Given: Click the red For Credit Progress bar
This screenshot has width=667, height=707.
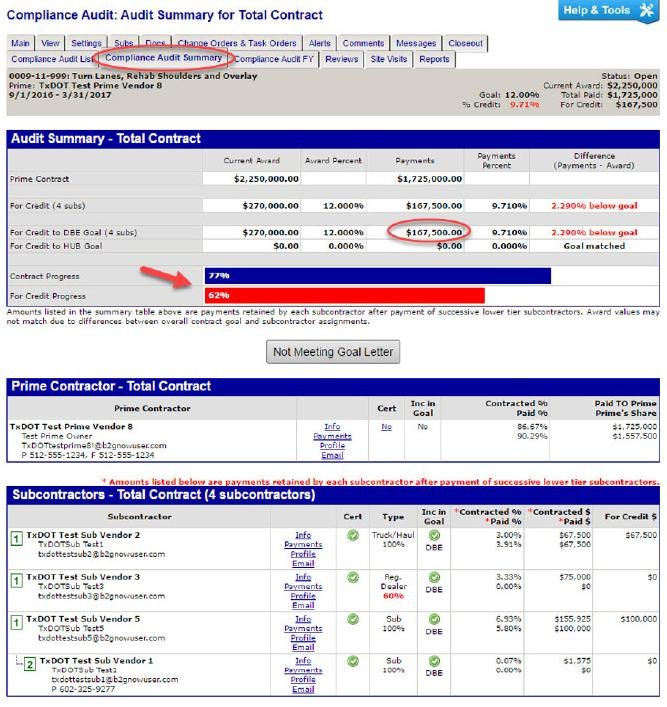Looking at the screenshot, I should [x=344, y=295].
